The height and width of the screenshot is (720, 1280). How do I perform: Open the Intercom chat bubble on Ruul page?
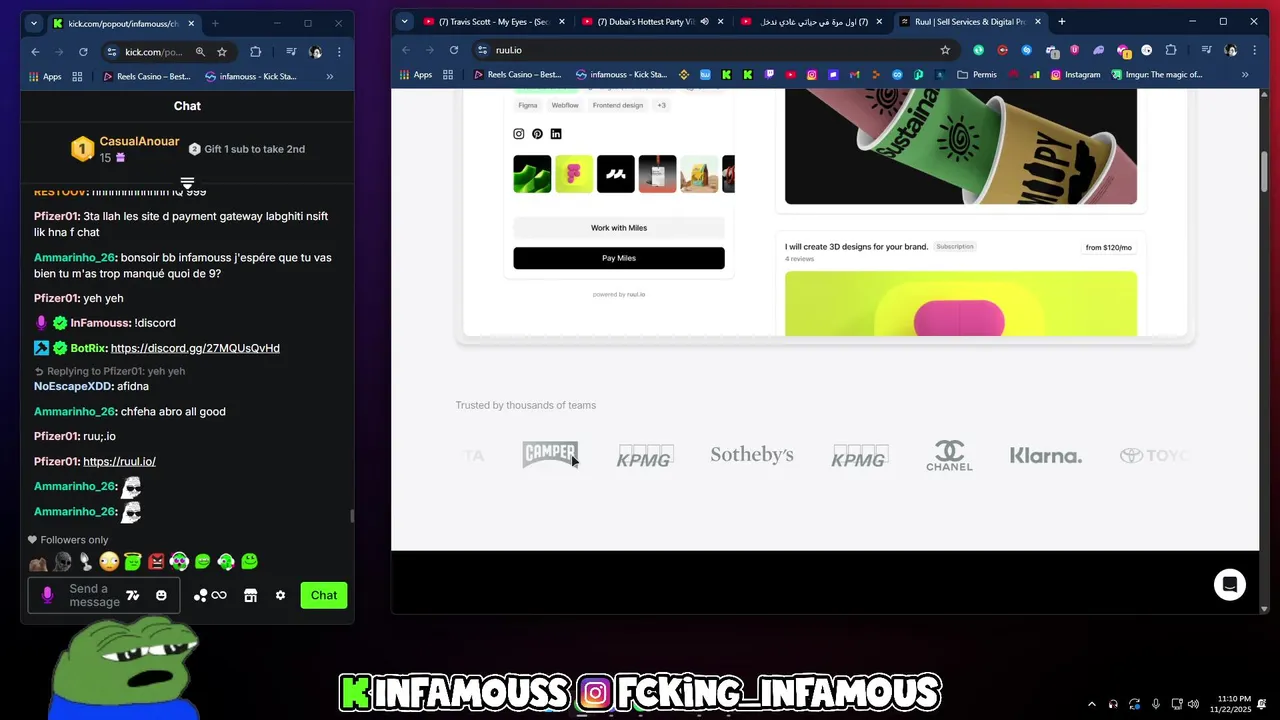[x=1230, y=585]
